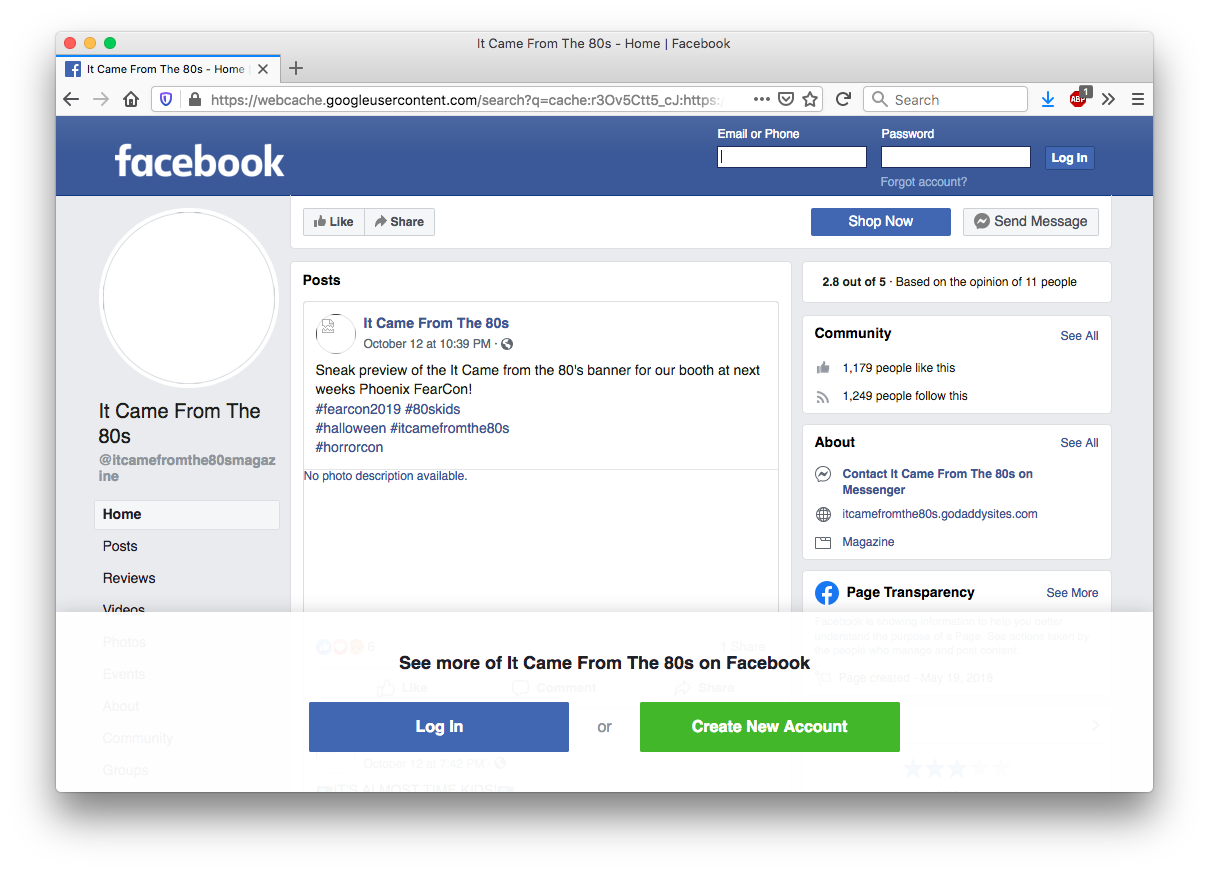Select the It Came From The 80s tab
Screen dimensions: 1209x872
click(167, 69)
